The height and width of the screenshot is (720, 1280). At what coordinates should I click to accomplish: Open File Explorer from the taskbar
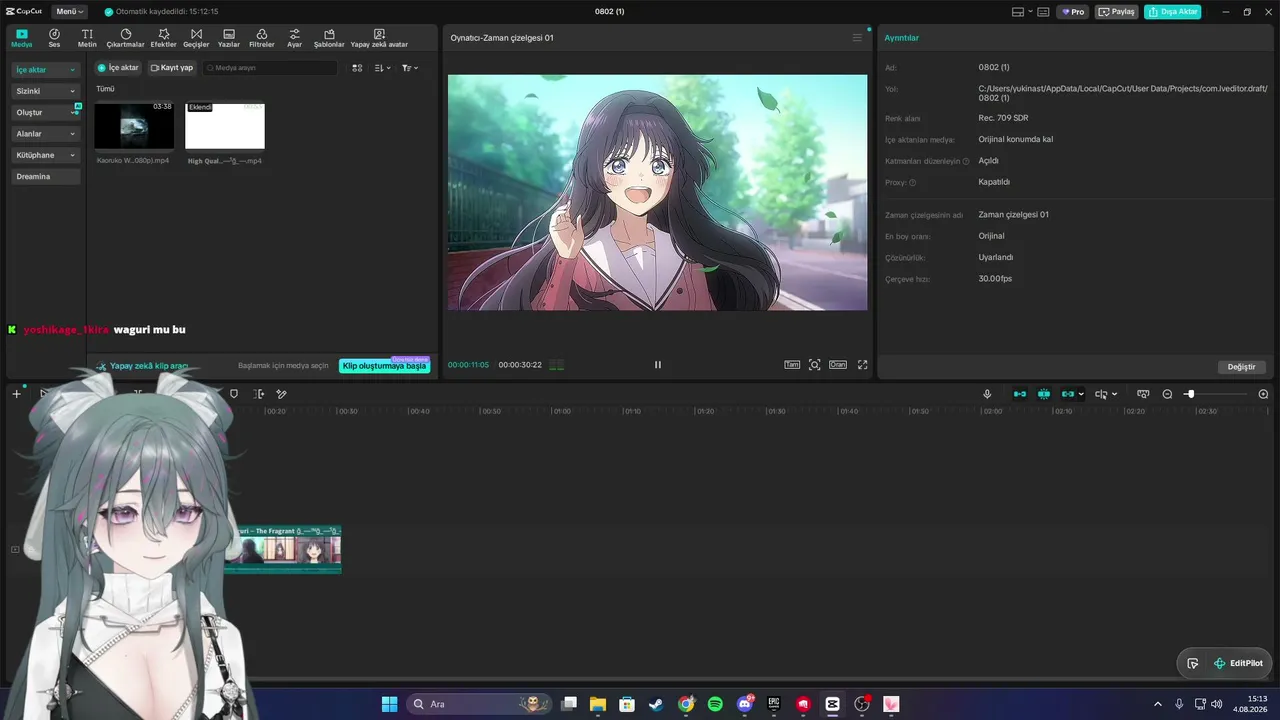point(597,704)
